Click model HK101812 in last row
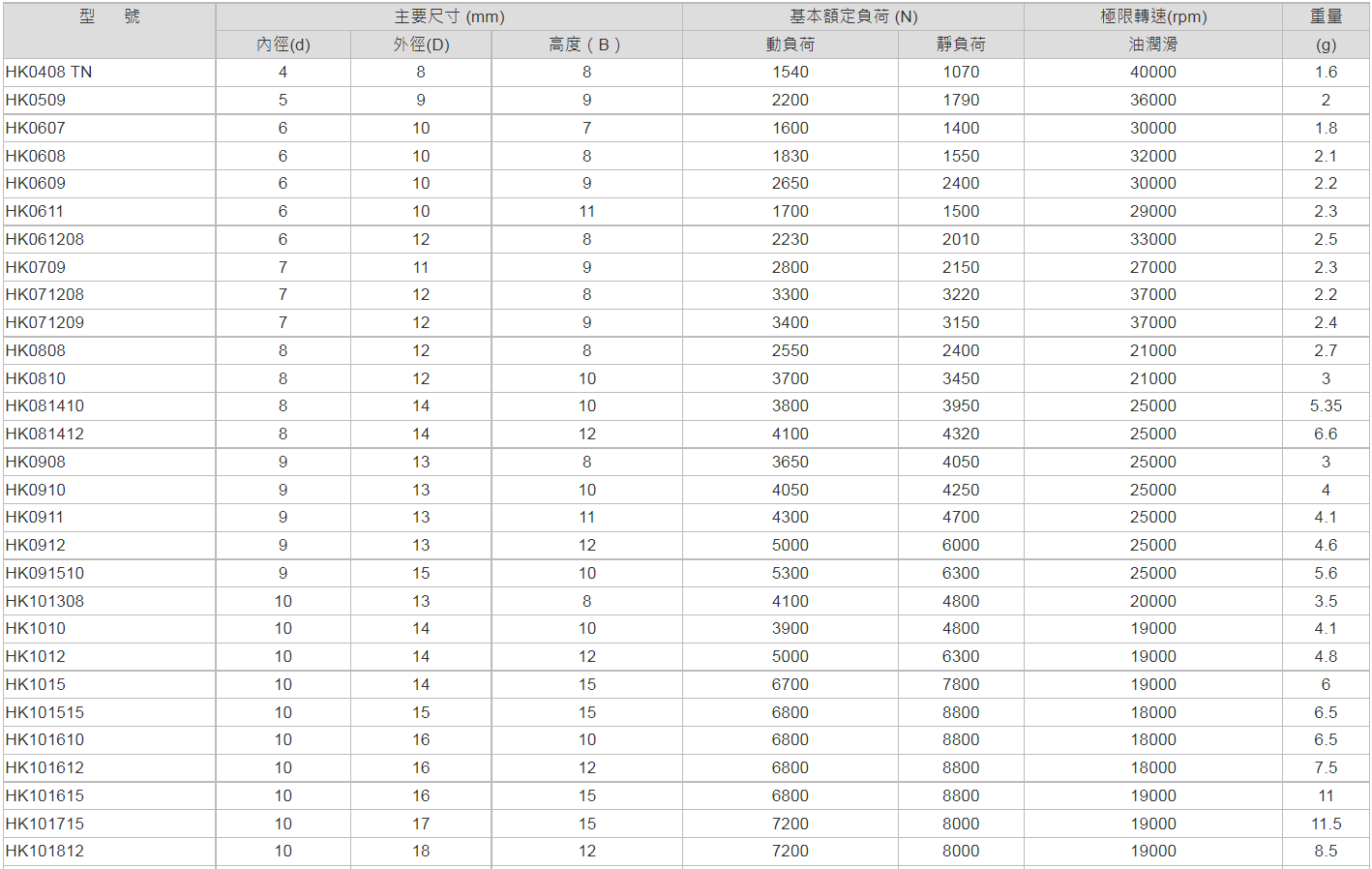The image size is (1372, 869). (45, 852)
